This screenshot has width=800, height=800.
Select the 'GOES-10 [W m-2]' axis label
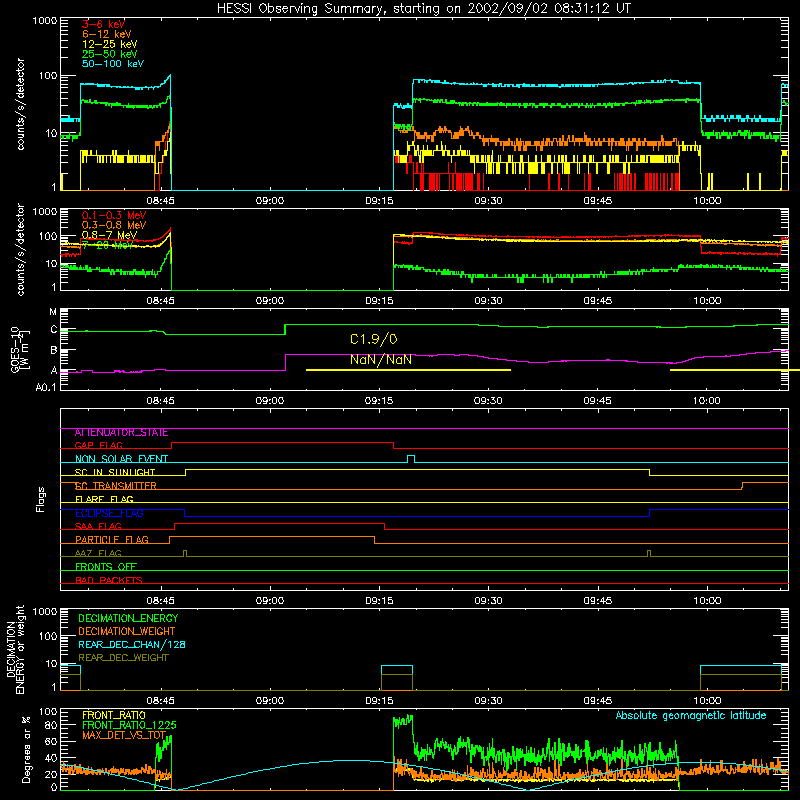pyautogui.click(x=20, y=350)
